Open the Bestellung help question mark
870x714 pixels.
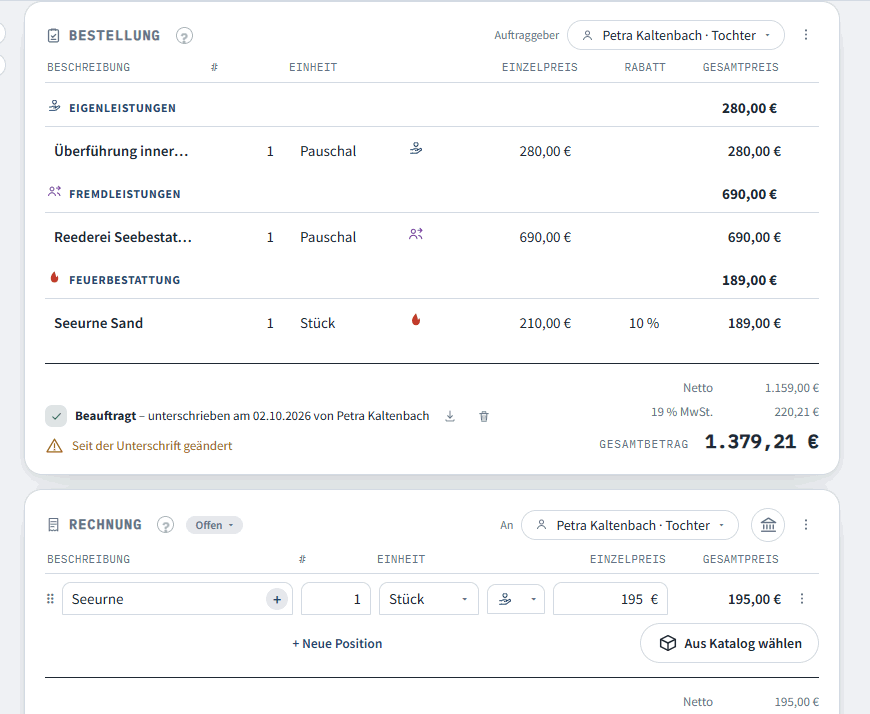pyautogui.click(x=184, y=36)
